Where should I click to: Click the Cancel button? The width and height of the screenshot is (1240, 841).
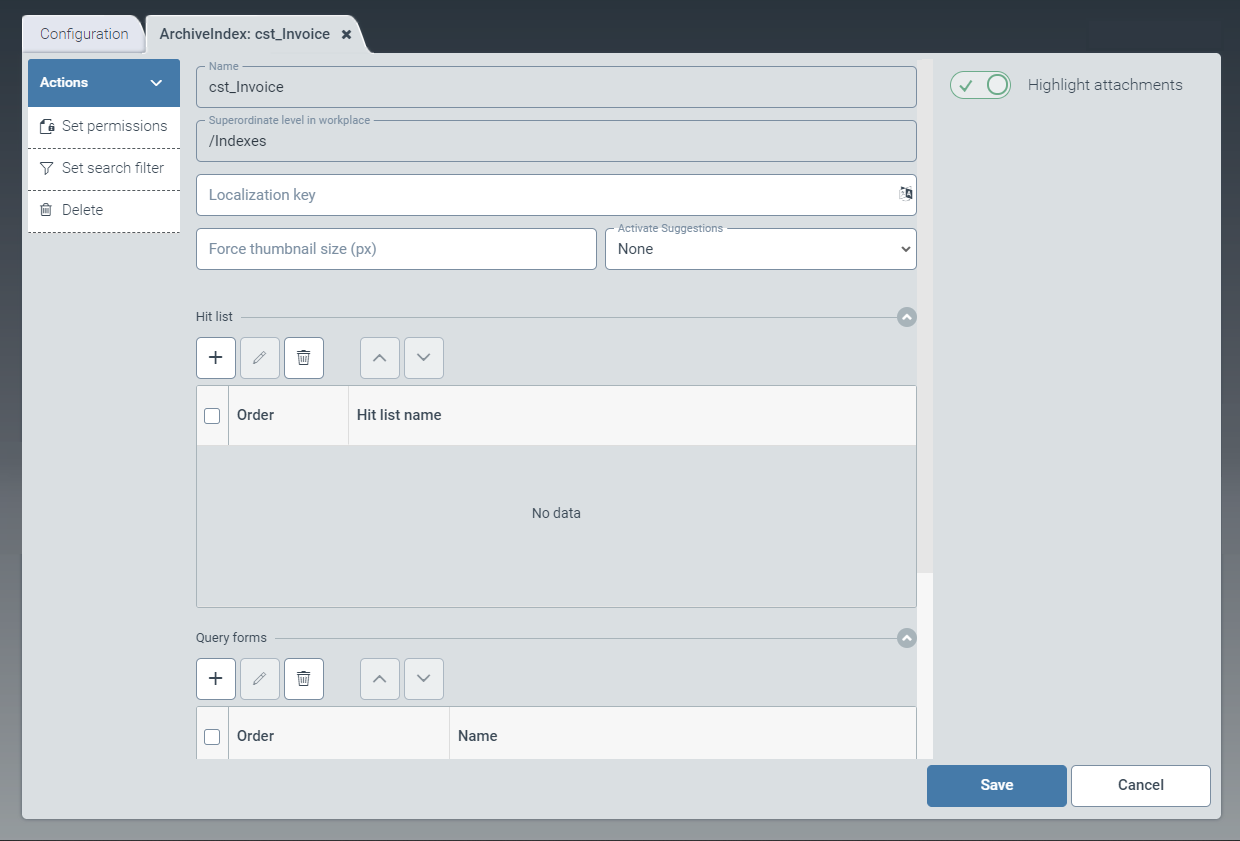click(x=1141, y=786)
